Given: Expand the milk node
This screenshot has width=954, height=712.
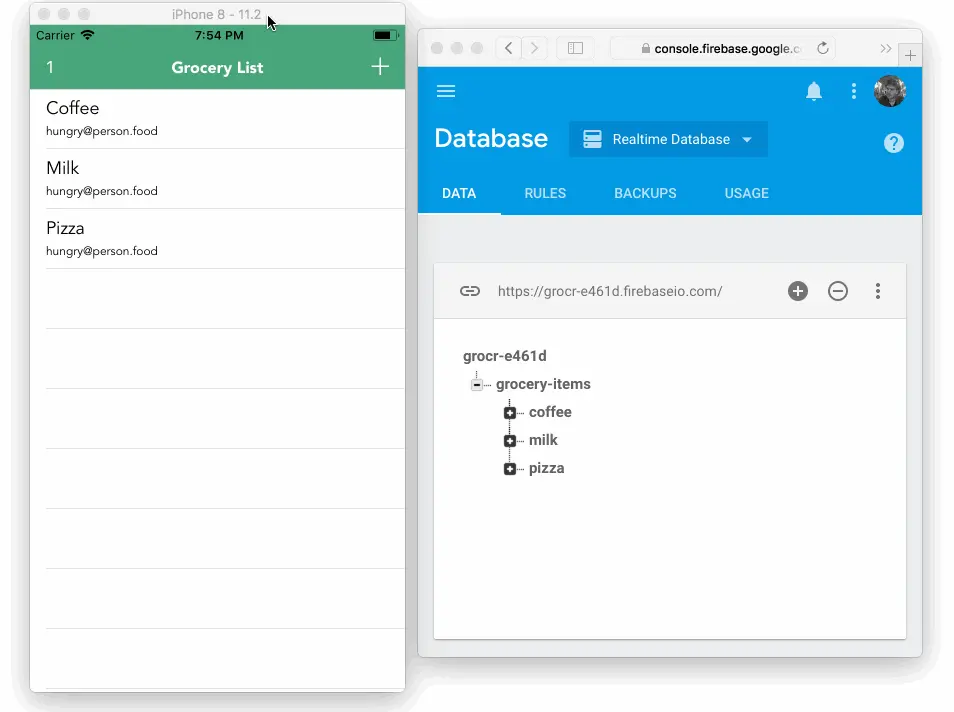Looking at the screenshot, I should (510, 441).
